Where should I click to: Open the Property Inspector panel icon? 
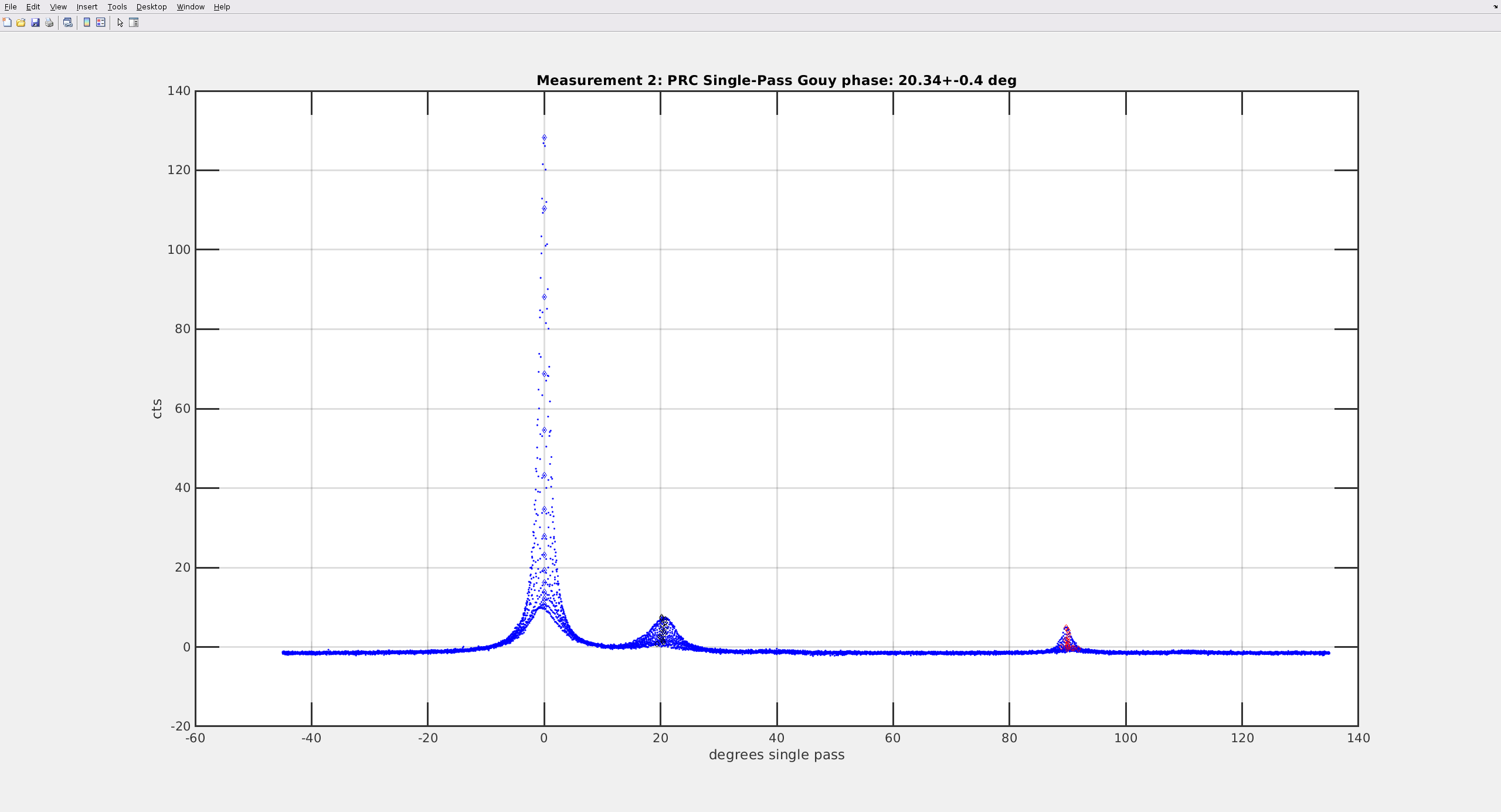point(134,22)
